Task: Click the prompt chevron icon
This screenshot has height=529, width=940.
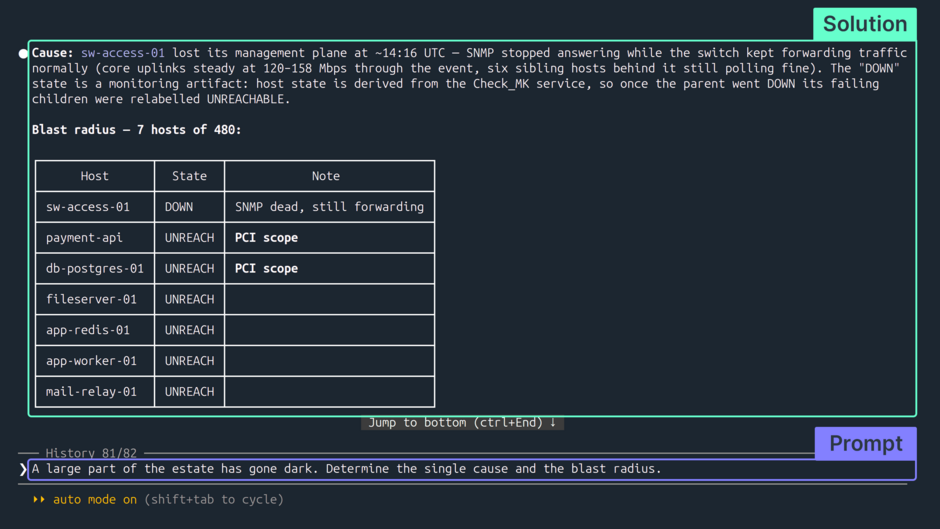Action: 23,469
